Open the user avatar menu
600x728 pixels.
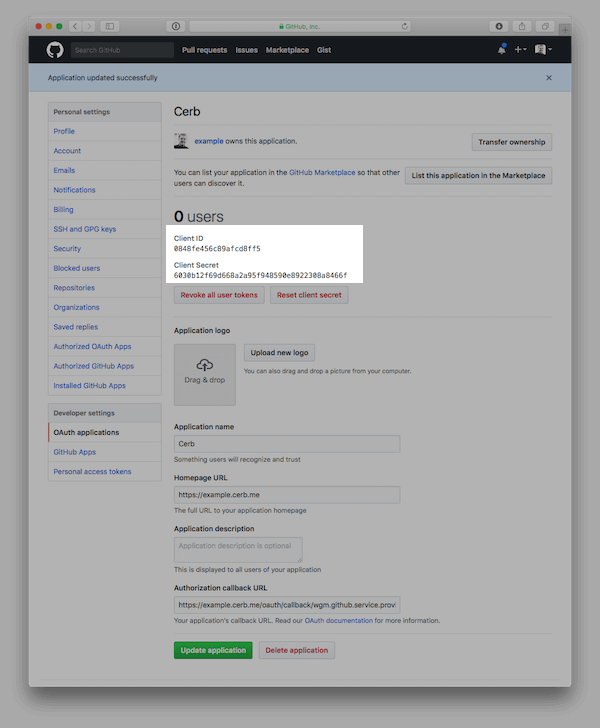pos(543,49)
